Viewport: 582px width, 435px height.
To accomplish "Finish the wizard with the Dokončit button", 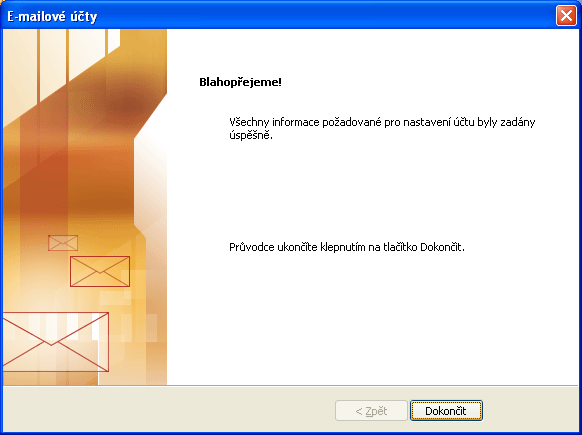I will coord(446,411).
